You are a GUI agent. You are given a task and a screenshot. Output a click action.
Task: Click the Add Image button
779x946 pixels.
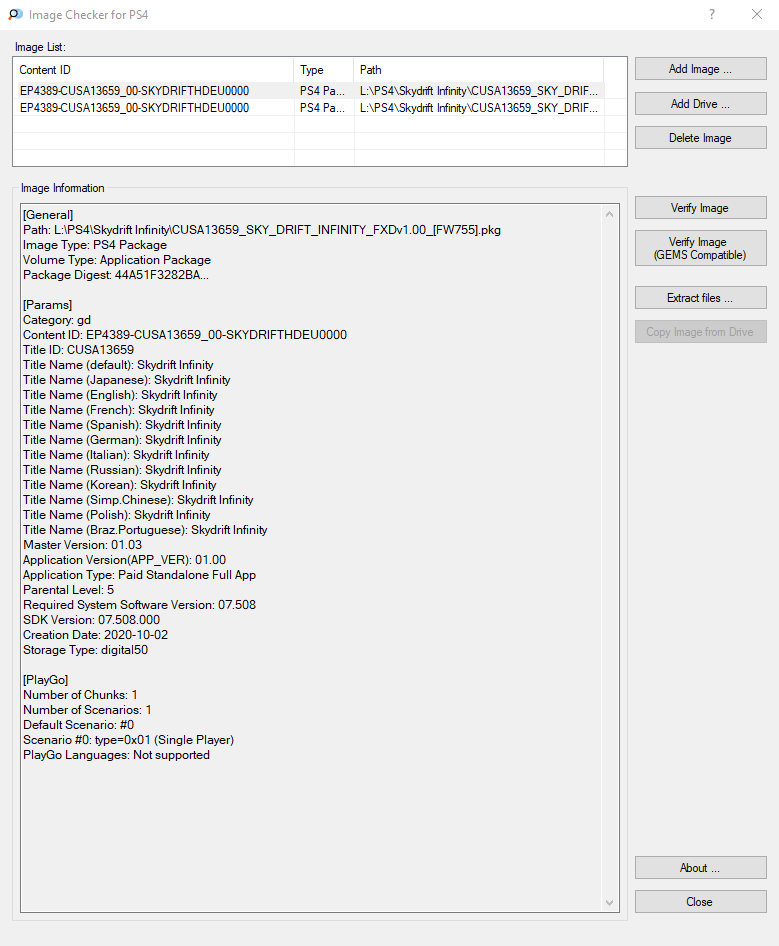point(701,69)
